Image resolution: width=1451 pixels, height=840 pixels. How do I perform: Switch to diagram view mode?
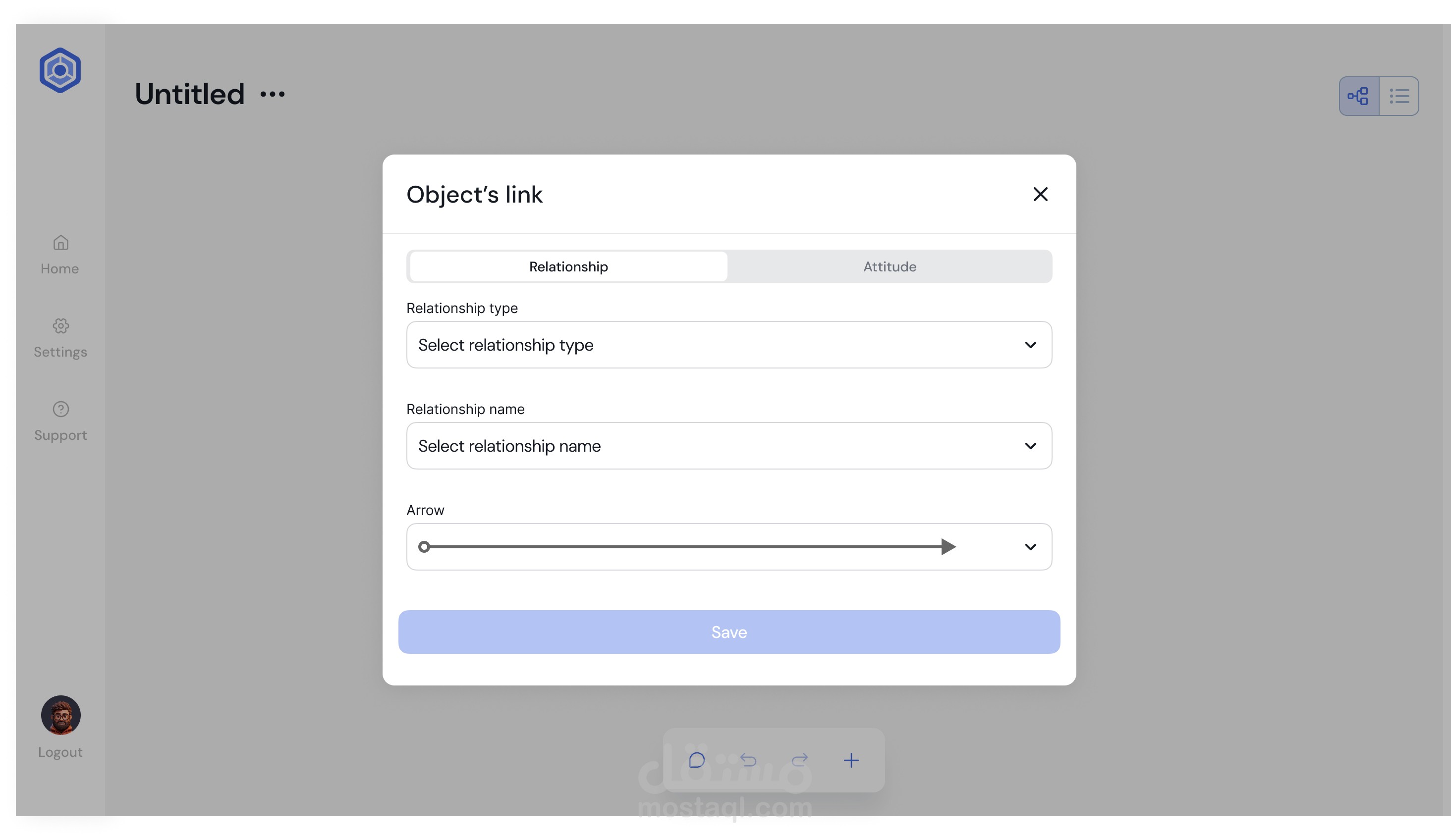(x=1359, y=96)
